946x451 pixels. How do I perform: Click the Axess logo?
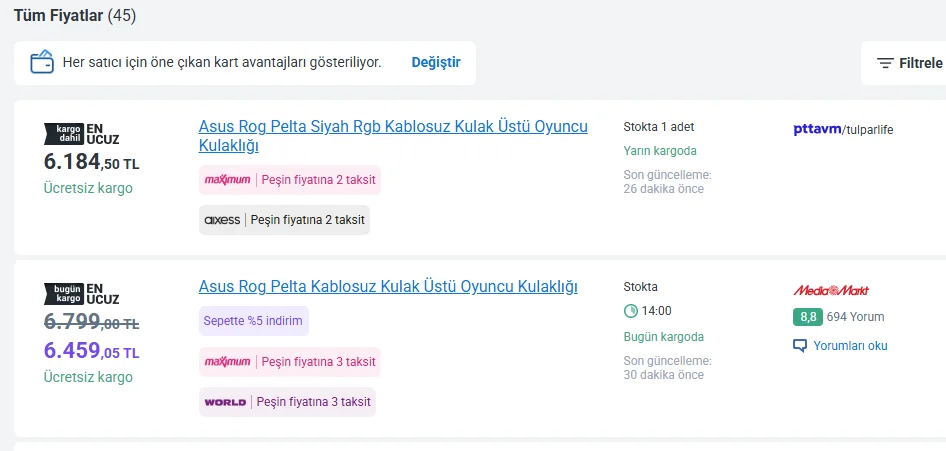(223, 220)
